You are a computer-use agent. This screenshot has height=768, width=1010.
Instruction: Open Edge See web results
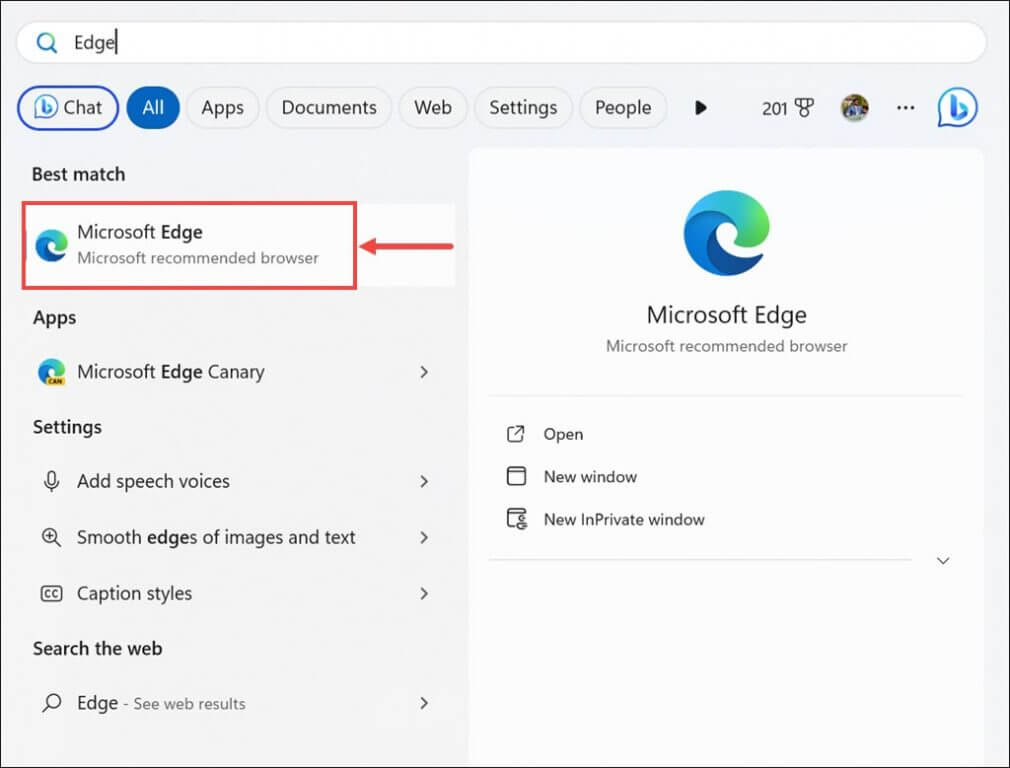[x=234, y=703]
